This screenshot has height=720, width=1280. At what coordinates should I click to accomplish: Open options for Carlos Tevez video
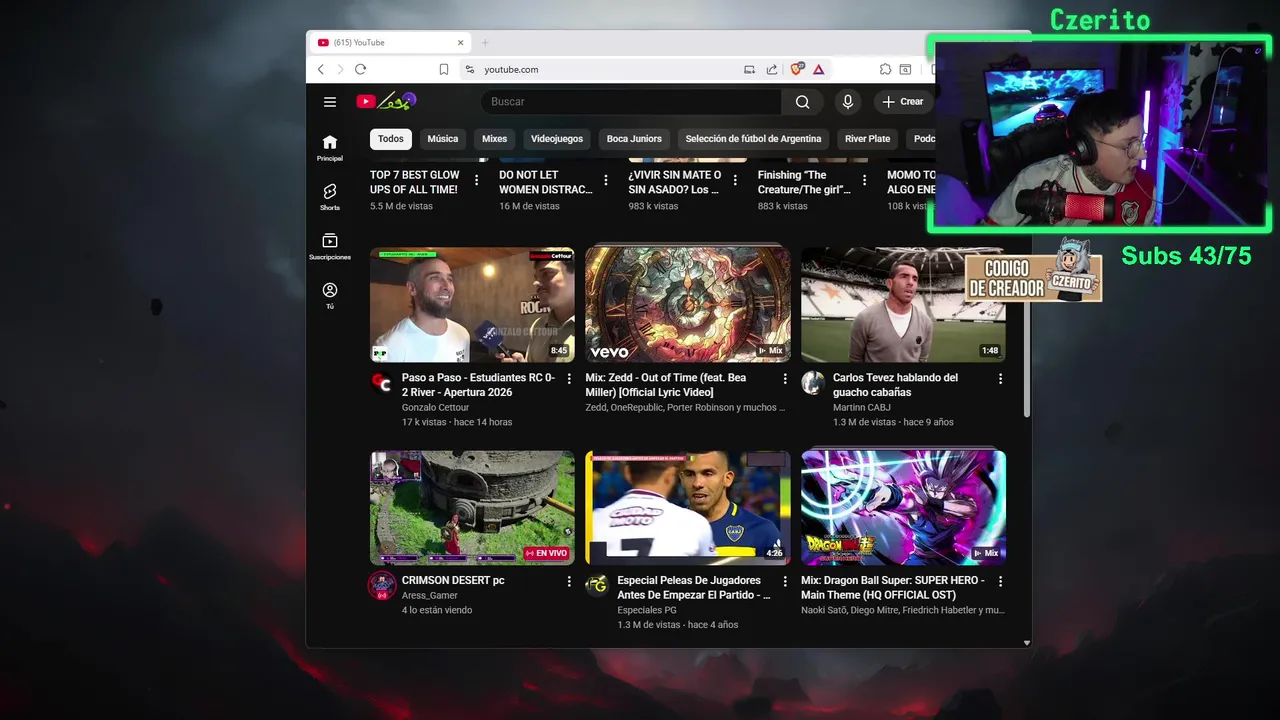click(x=1000, y=379)
